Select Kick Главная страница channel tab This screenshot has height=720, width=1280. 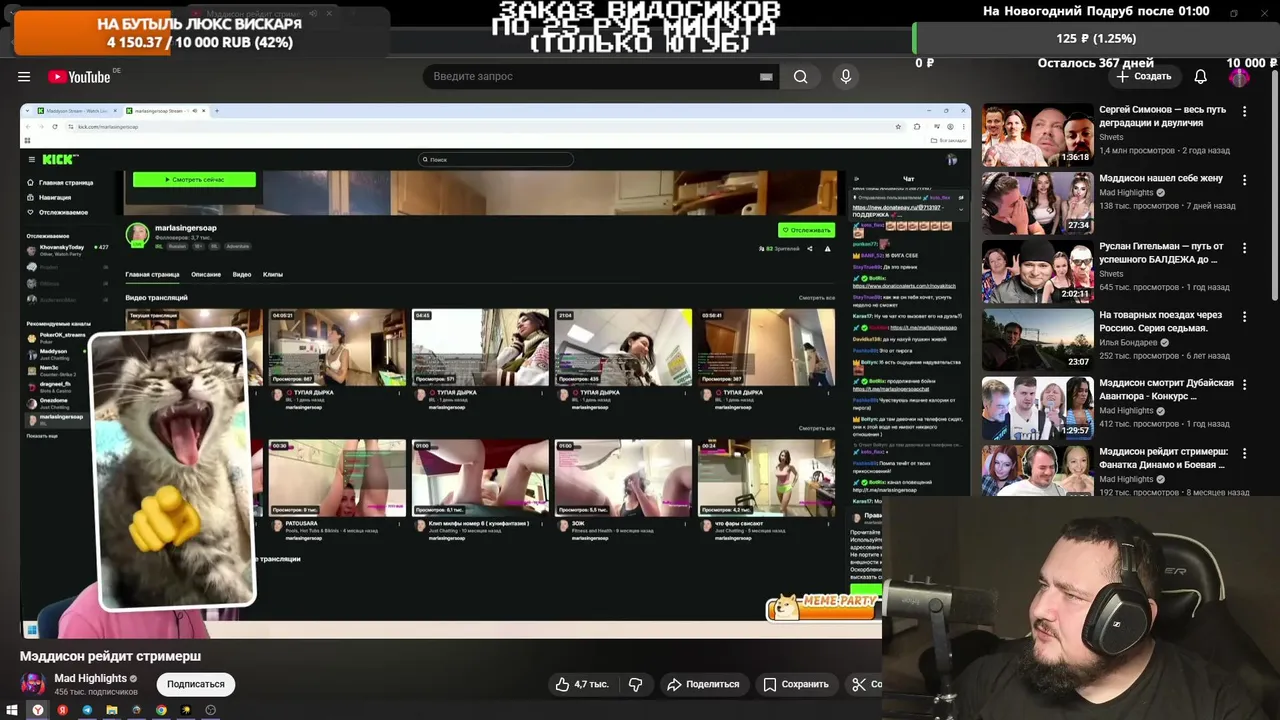click(152, 274)
